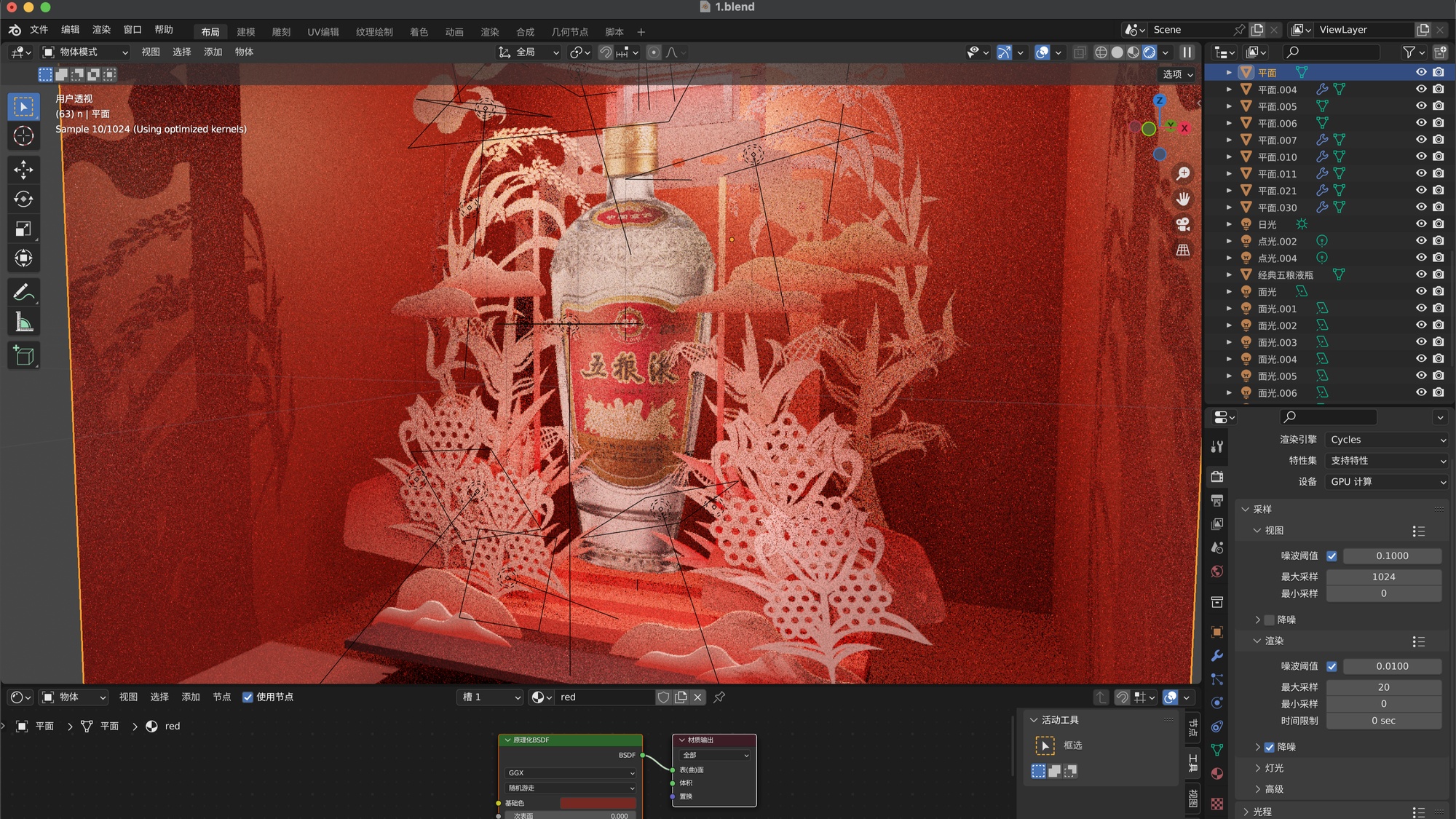The height and width of the screenshot is (819, 1456).
Task: Hide the 经典五粮液瓶 object in viewport
Action: click(x=1421, y=274)
